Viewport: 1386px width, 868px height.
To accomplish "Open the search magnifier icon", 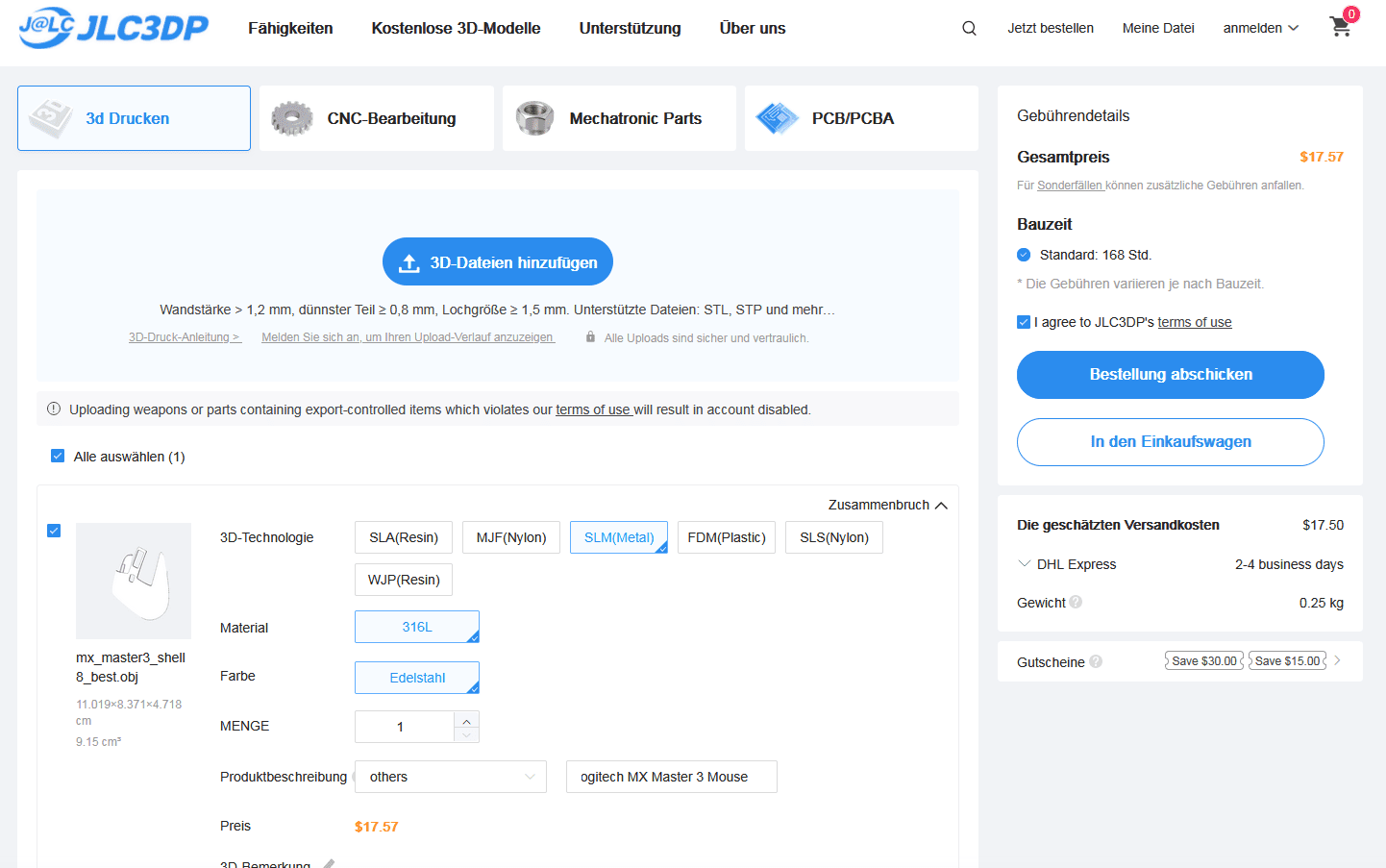I will pyautogui.click(x=969, y=28).
